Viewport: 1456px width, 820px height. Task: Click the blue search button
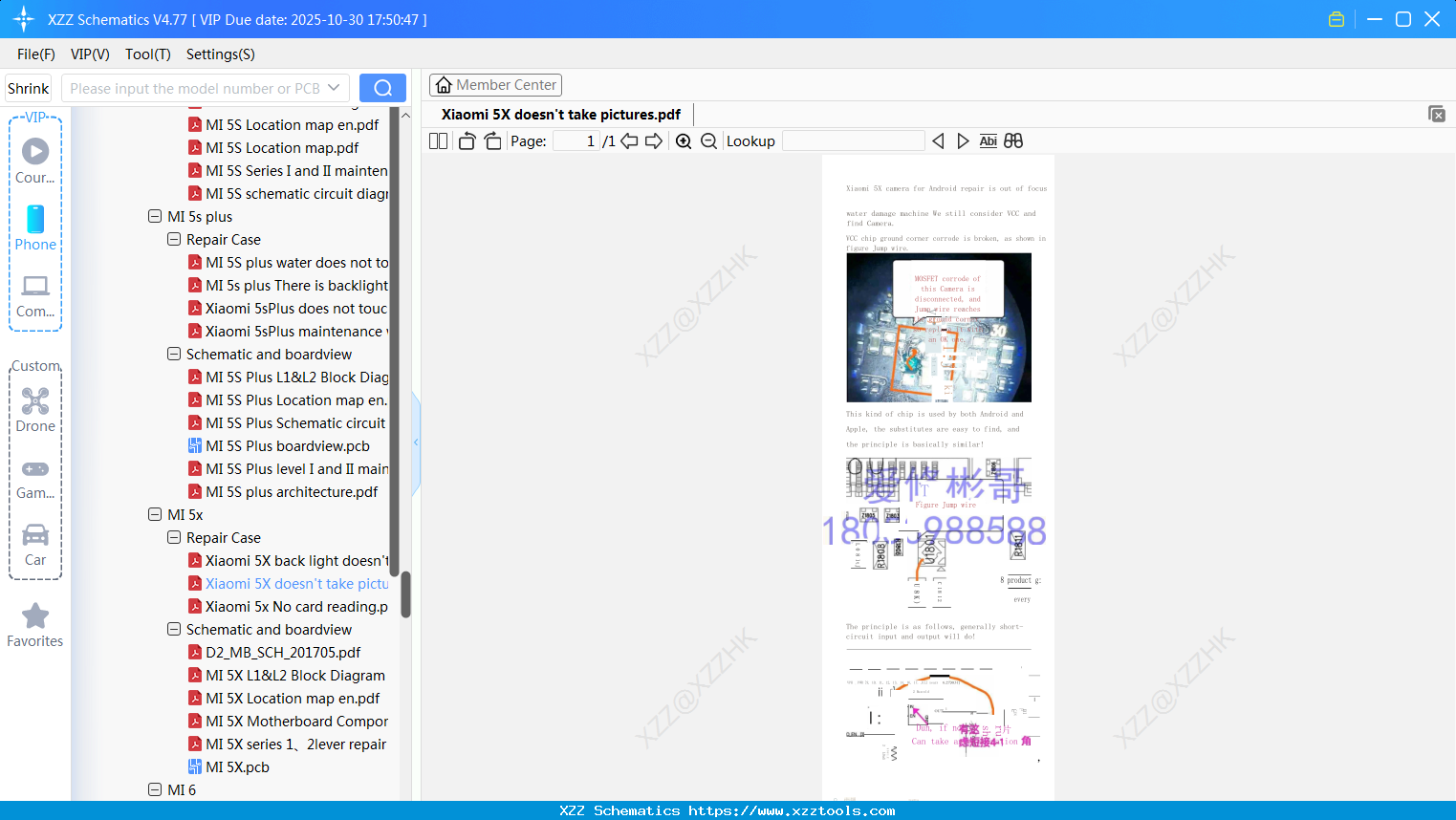coord(382,88)
